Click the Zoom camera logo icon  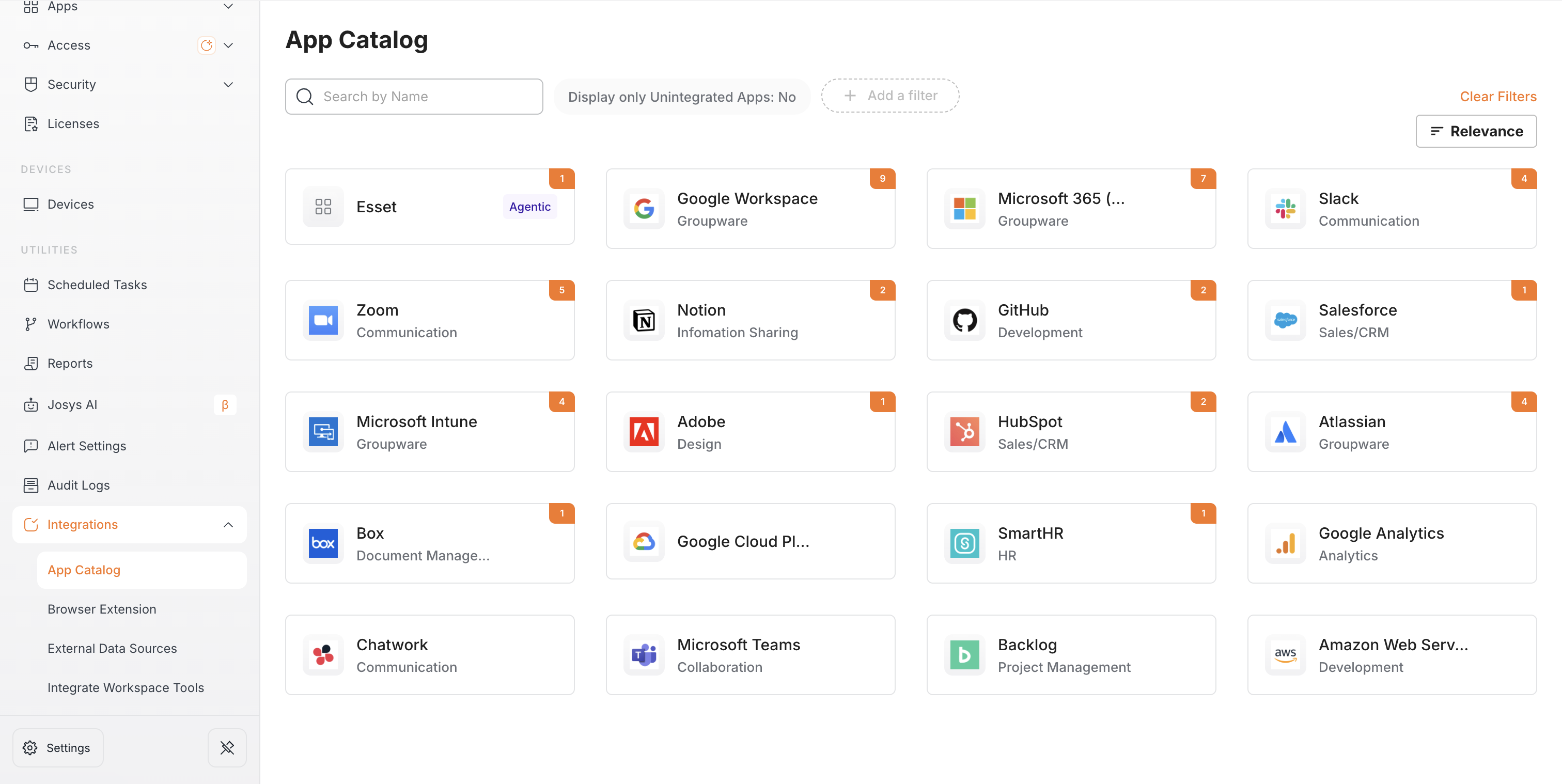[x=323, y=320]
